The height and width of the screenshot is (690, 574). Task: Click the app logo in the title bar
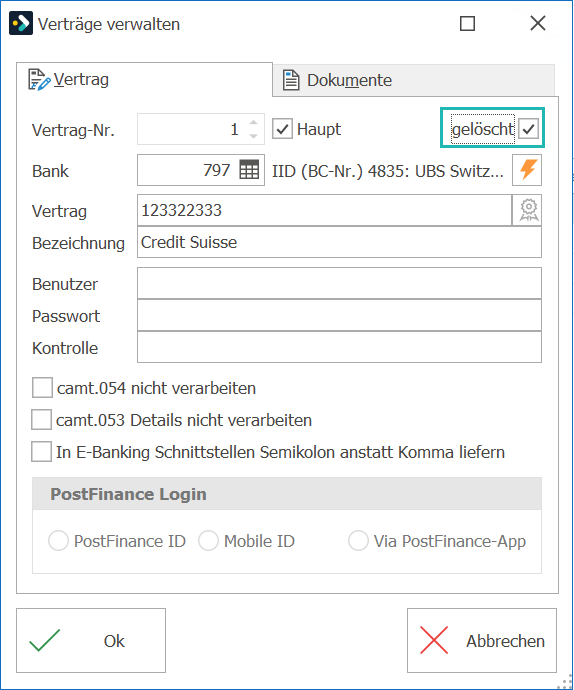click(x=21, y=23)
